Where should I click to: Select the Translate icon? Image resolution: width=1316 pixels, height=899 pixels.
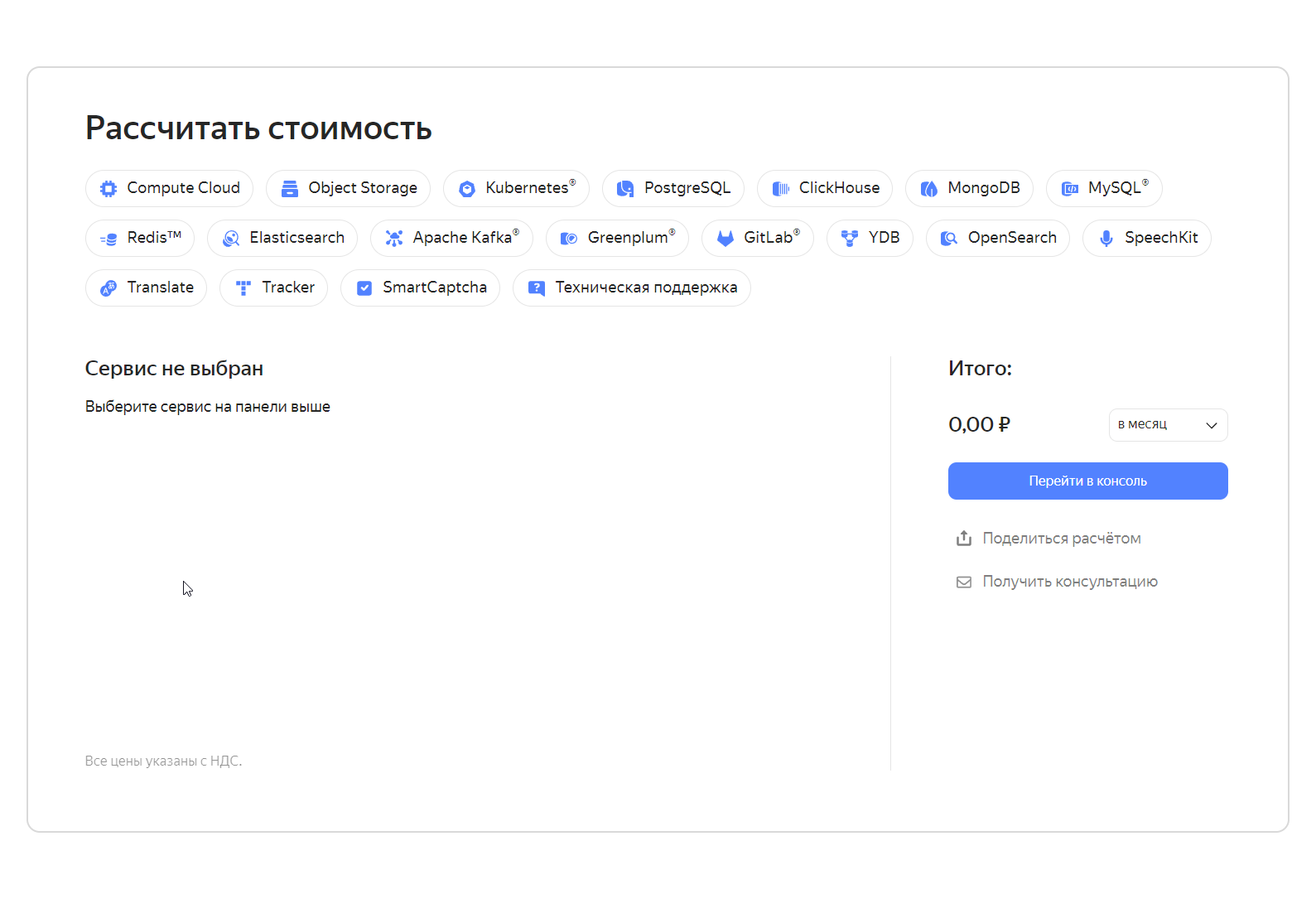point(108,288)
